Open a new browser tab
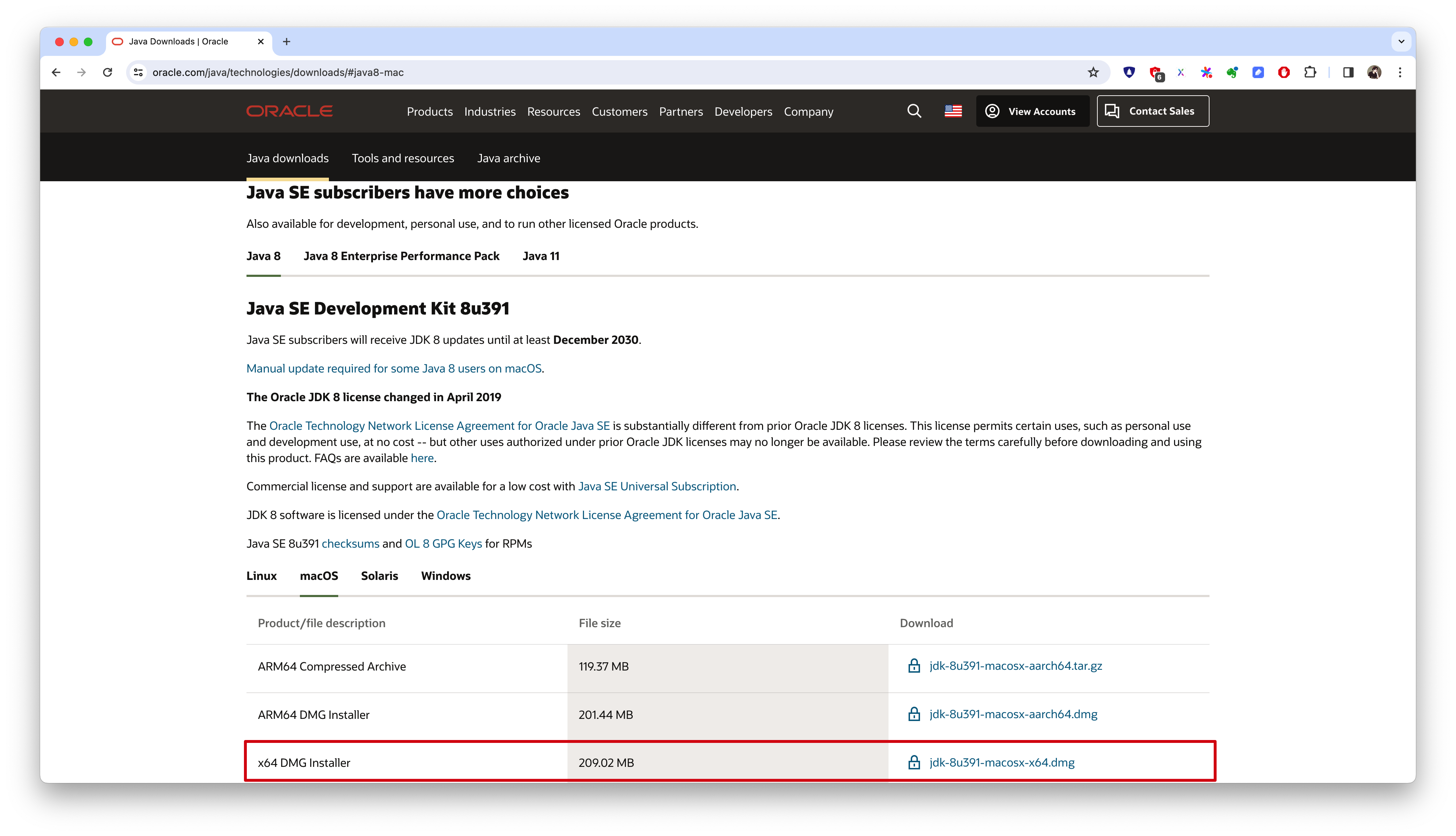Viewport: 1456px width, 836px height. (x=287, y=41)
